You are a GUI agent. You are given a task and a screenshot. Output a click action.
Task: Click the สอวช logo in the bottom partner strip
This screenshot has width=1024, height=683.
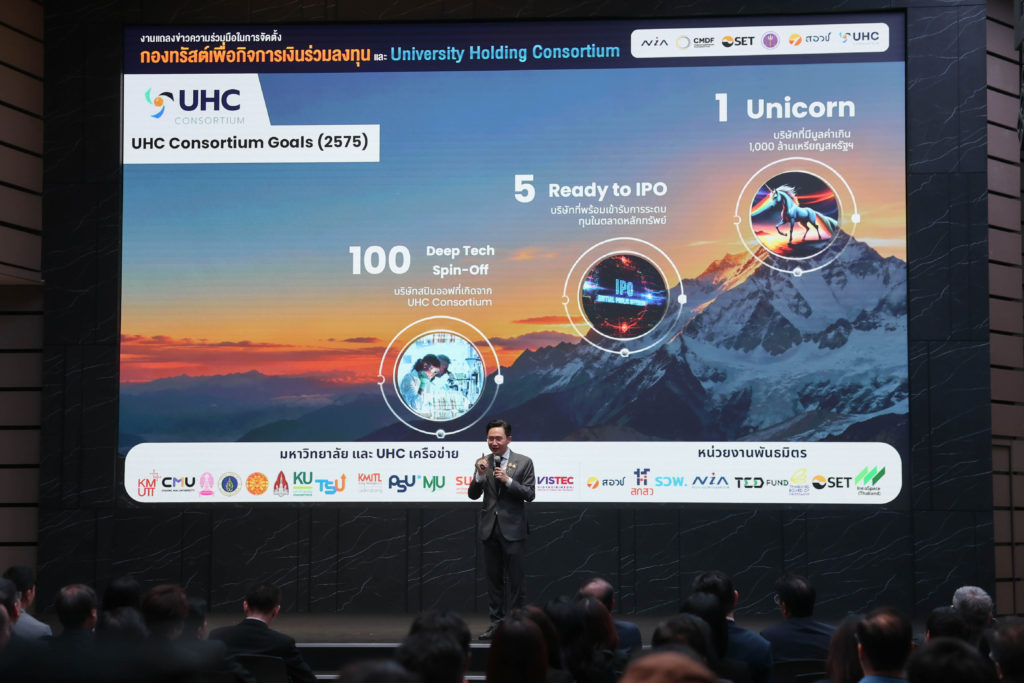coord(605,482)
